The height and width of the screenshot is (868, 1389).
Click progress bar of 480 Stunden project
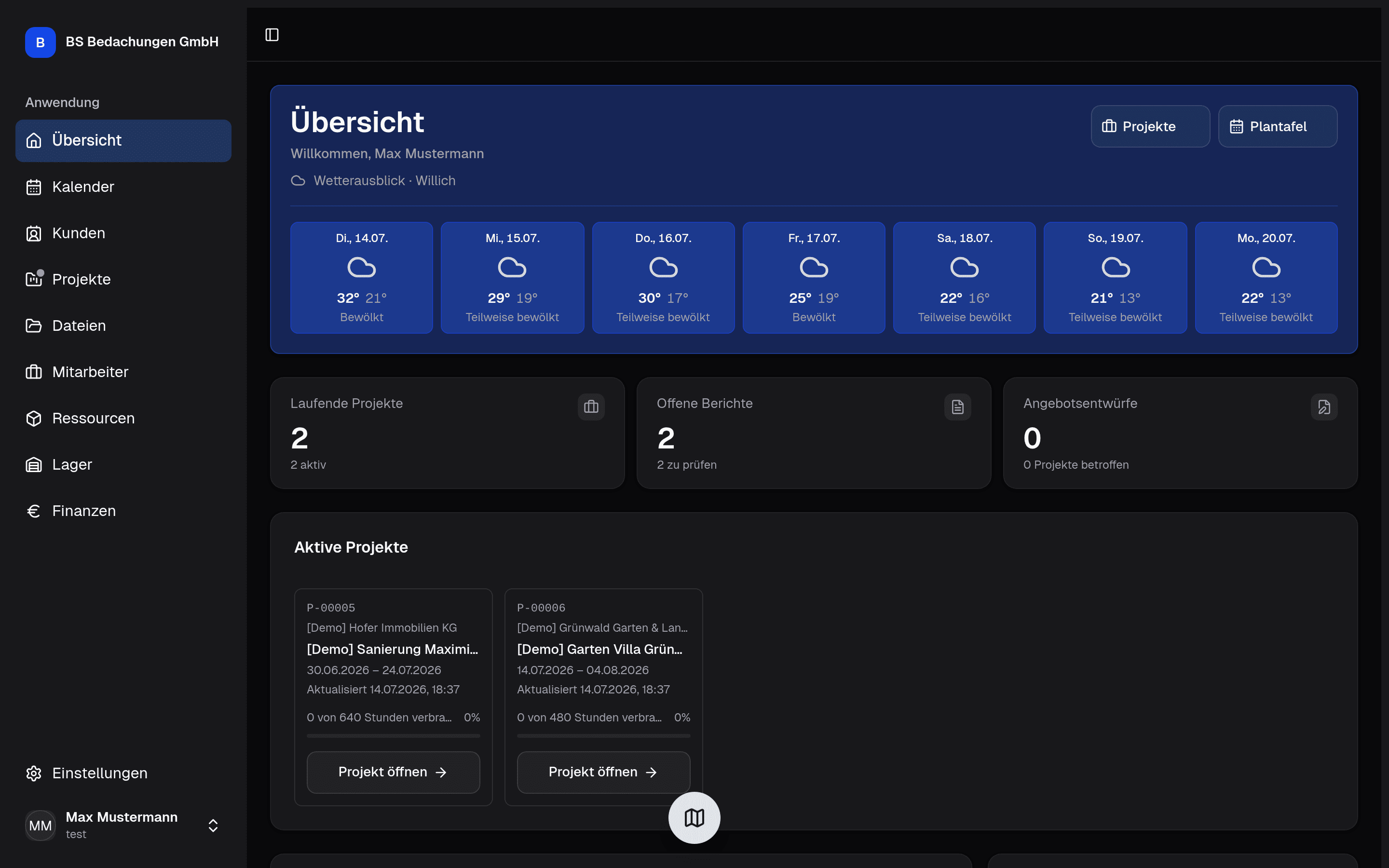point(603,735)
